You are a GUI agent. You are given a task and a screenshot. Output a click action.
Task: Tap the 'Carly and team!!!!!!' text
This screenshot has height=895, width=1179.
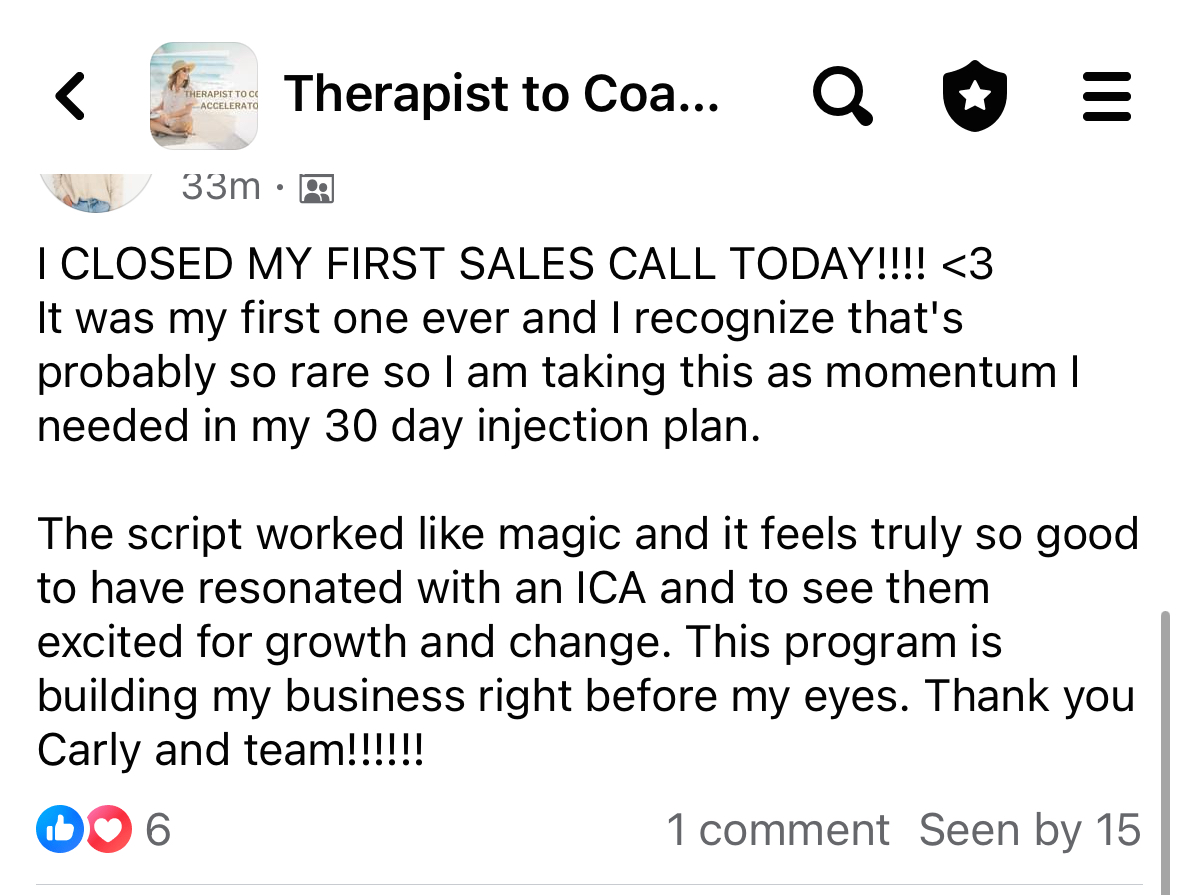[x=231, y=751]
